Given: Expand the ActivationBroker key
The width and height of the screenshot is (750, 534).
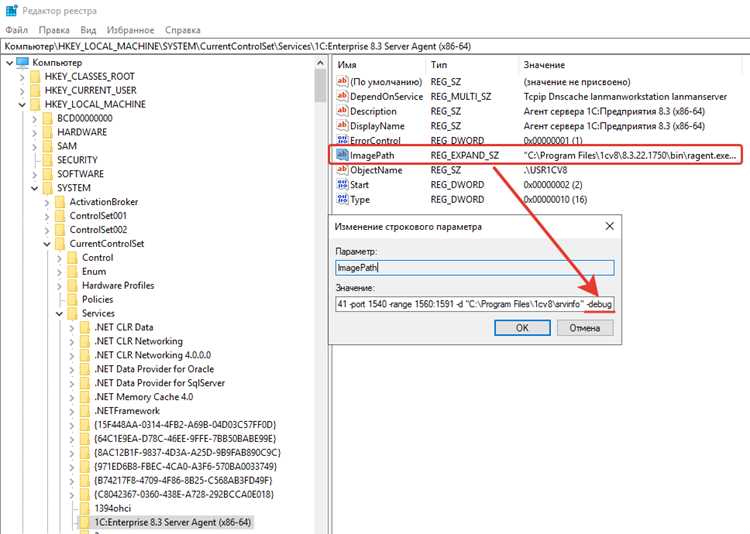Looking at the screenshot, I should [x=47, y=202].
